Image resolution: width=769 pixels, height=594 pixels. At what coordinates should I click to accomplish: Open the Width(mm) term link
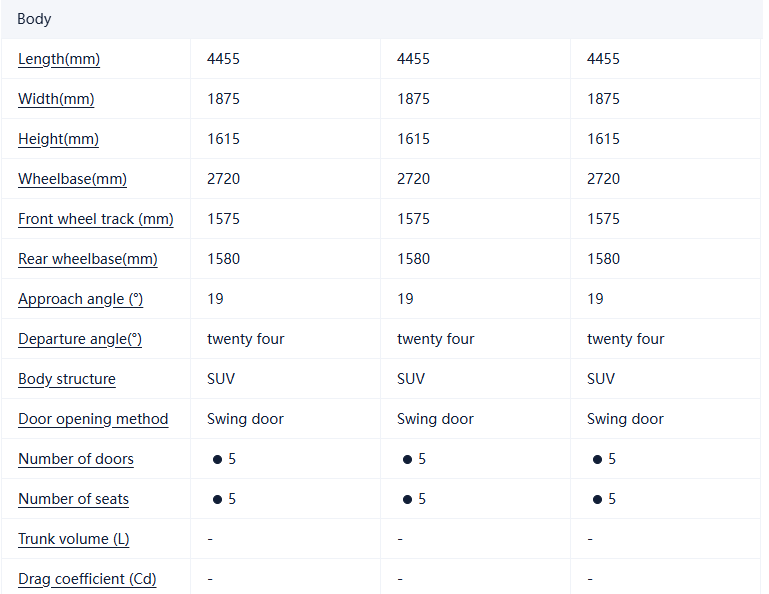pos(56,99)
